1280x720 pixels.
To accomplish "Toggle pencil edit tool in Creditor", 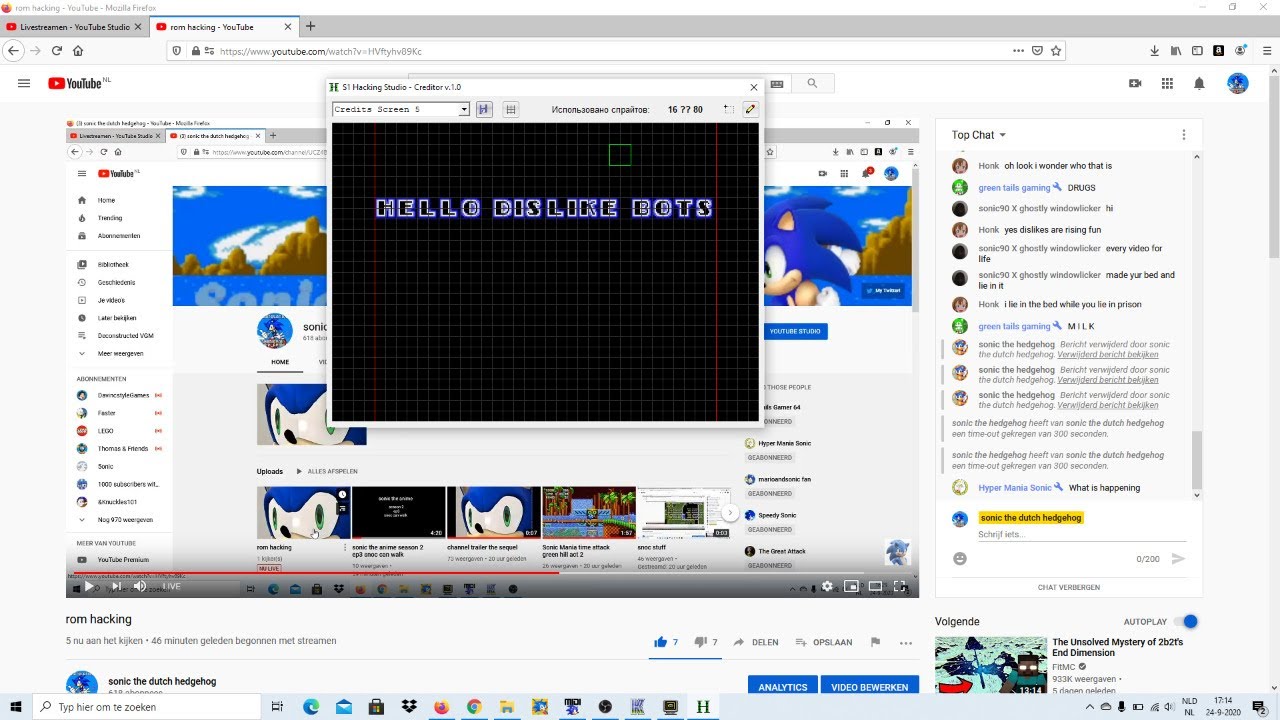I will pos(750,109).
